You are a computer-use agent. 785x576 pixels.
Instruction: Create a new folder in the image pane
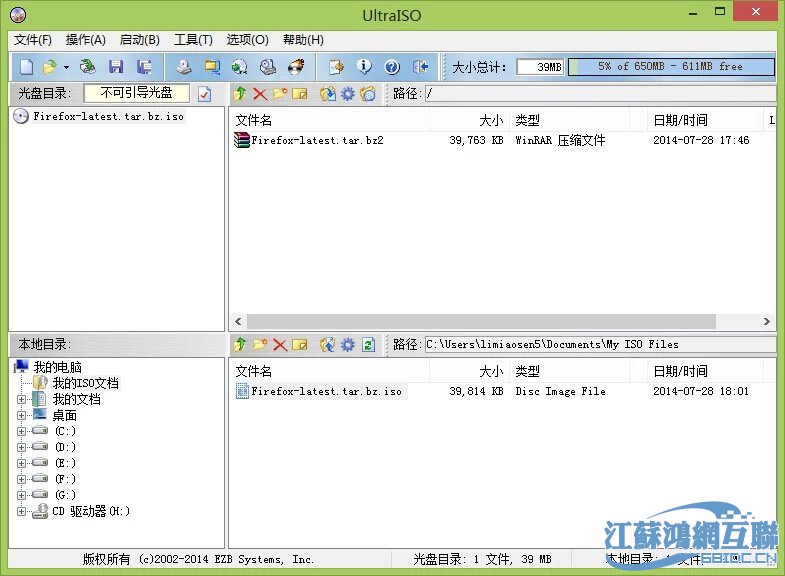280,94
